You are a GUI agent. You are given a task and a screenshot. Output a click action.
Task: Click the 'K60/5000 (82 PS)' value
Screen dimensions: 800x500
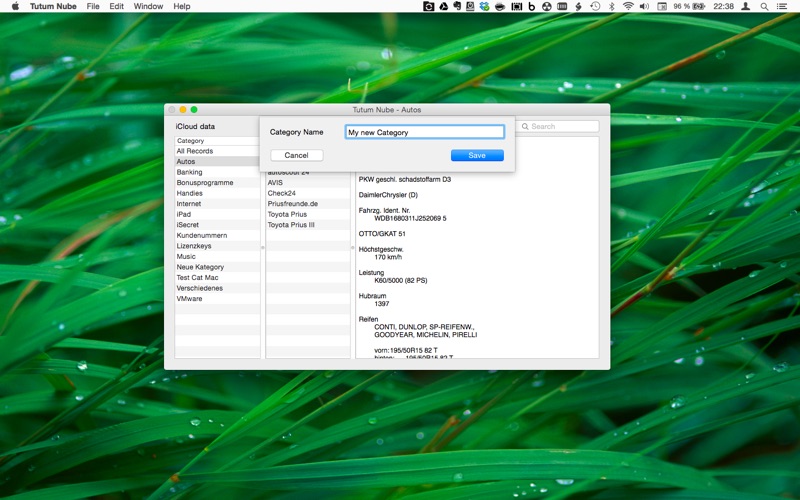pyautogui.click(x=401, y=281)
